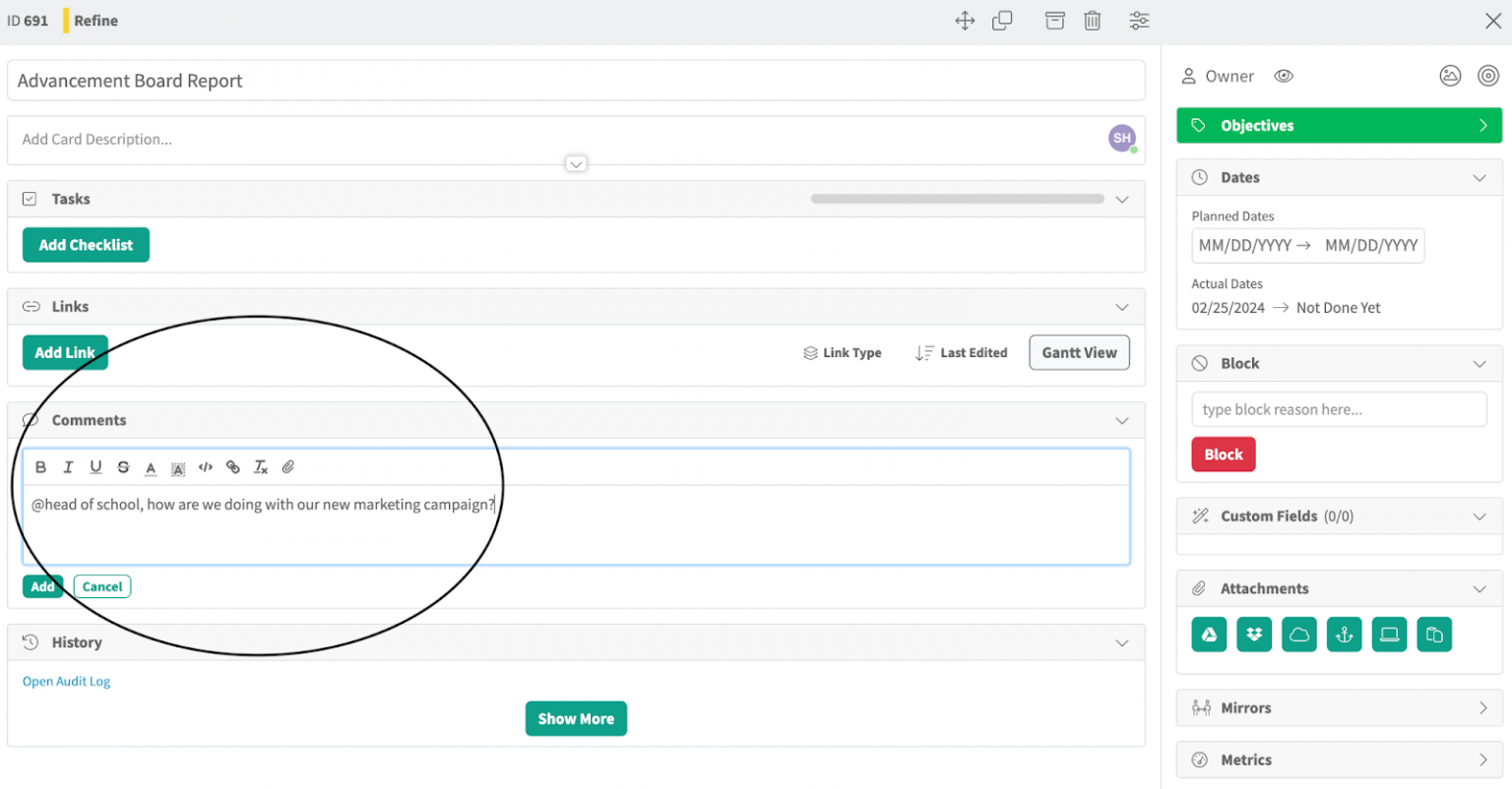Toggle bold formatting in comment
This screenshot has height=789, width=1512.
click(x=40, y=467)
